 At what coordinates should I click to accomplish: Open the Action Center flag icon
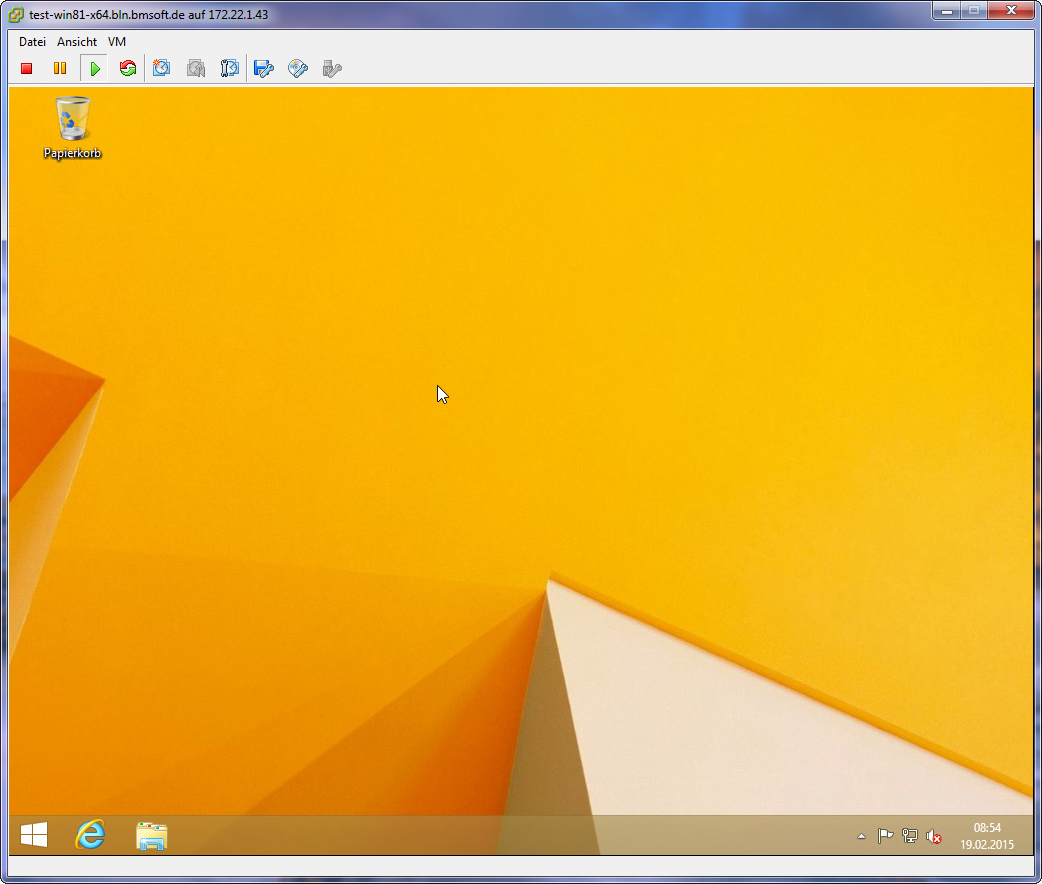pos(885,836)
